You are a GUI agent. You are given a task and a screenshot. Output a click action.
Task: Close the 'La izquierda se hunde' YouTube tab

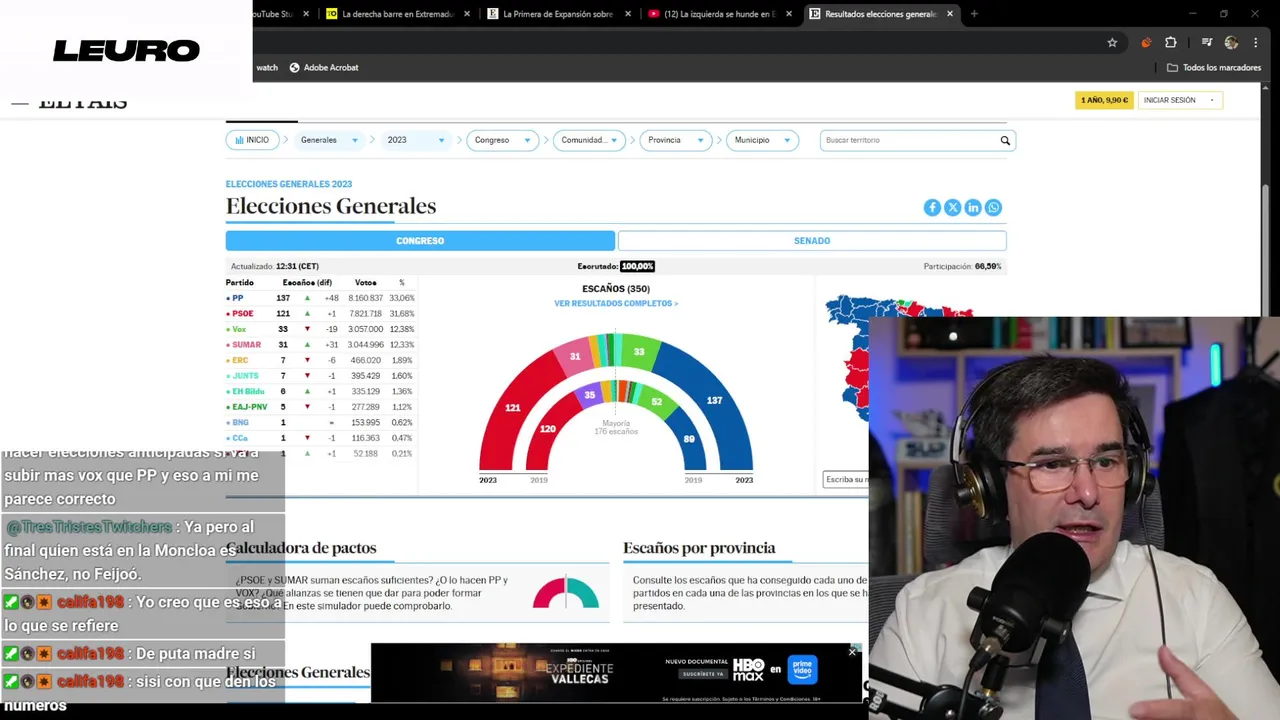pos(789,14)
